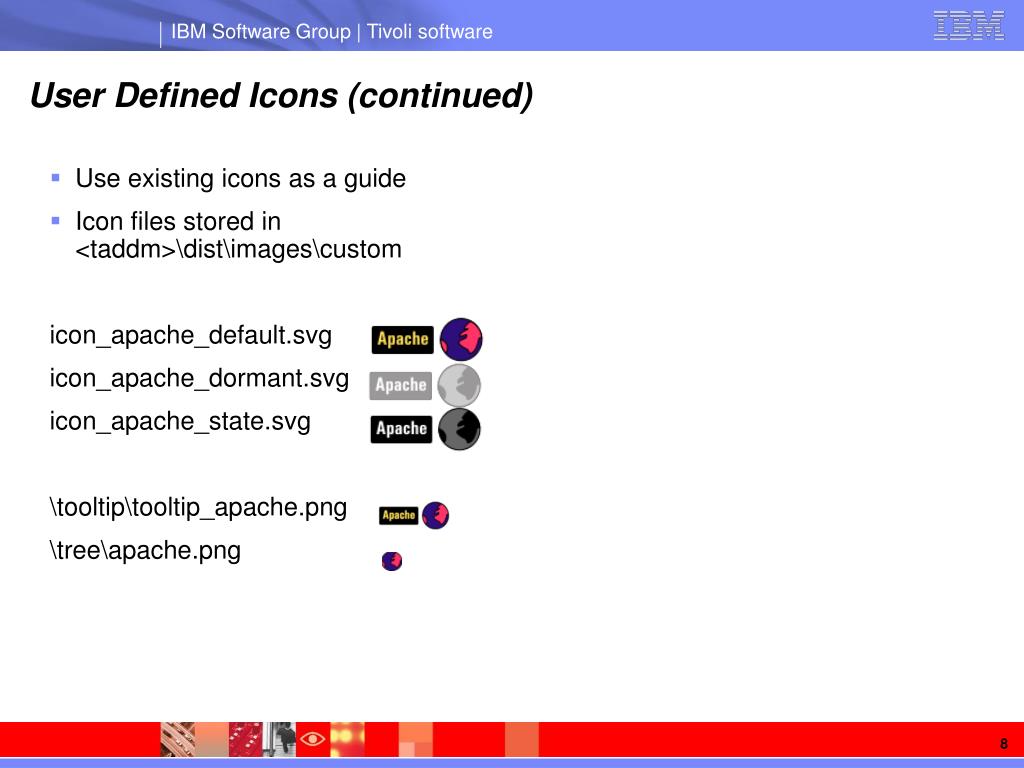Image resolution: width=1024 pixels, height=768 pixels.
Task: Click the text icon_apache_default.svg
Action: 191,336
